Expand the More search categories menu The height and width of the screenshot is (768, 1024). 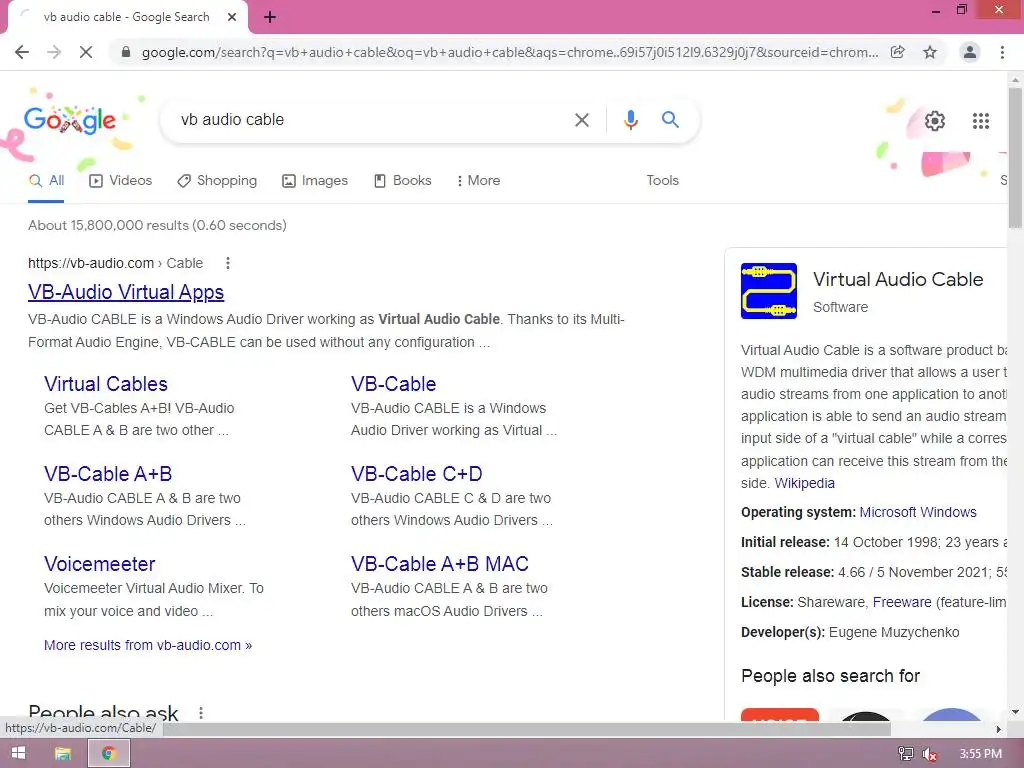478,181
